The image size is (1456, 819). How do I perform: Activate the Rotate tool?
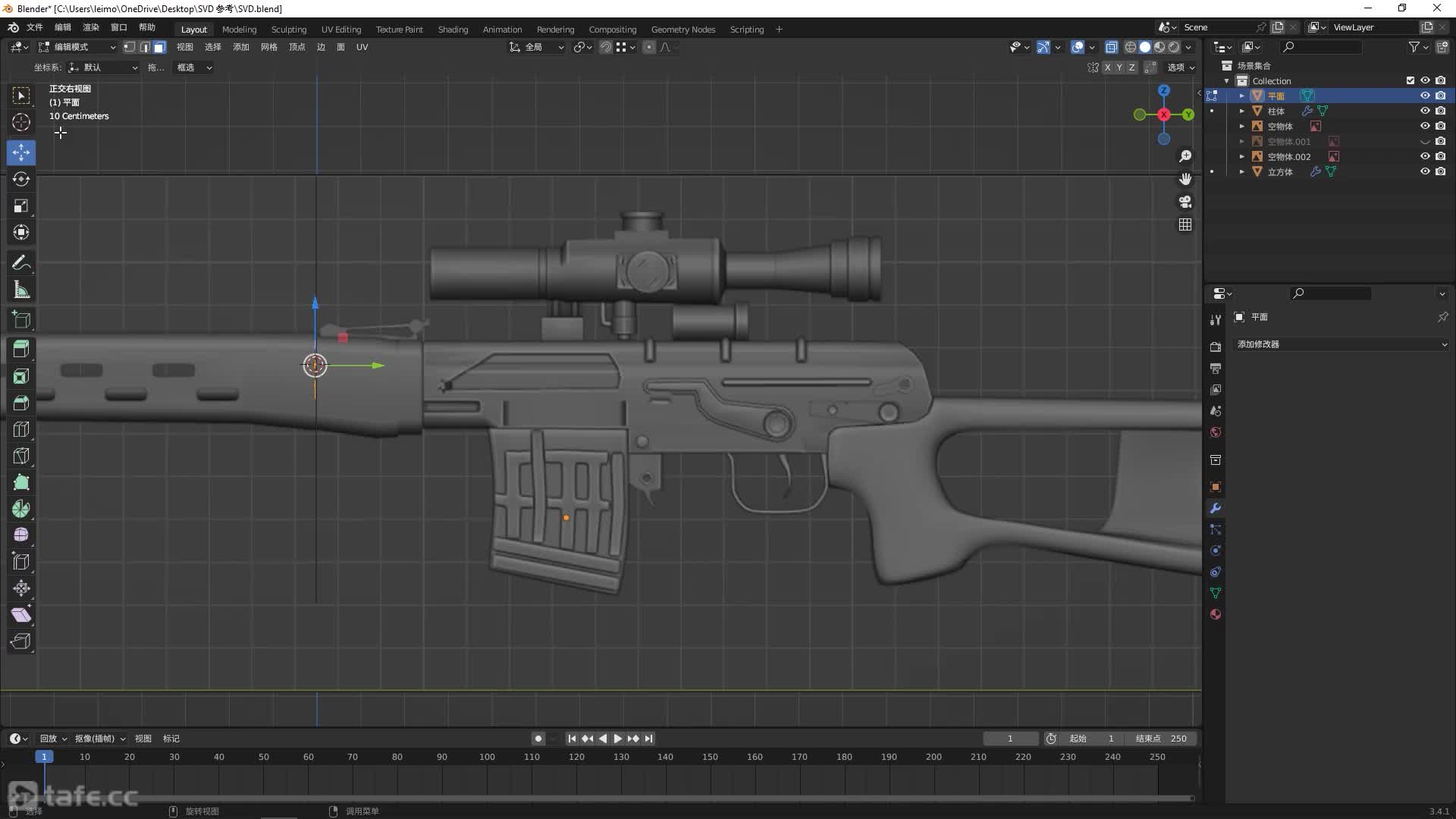pos(21,179)
